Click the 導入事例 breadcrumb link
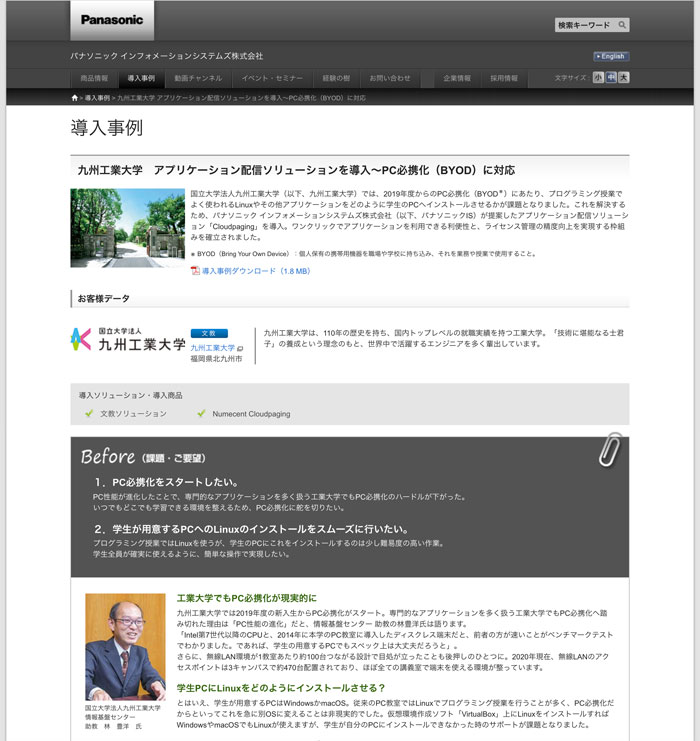Screen dimensions: 700x741 (97, 98)
